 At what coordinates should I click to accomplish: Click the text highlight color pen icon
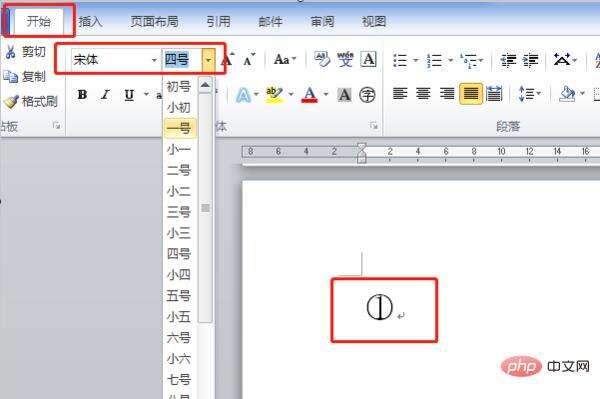pyautogui.click(x=274, y=94)
